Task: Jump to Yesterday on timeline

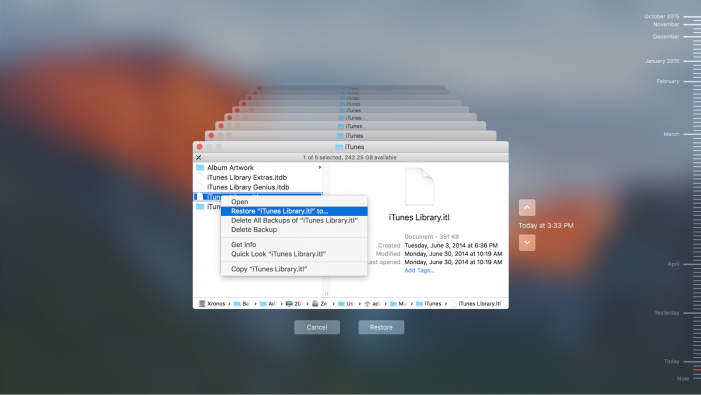Action: coord(667,313)
